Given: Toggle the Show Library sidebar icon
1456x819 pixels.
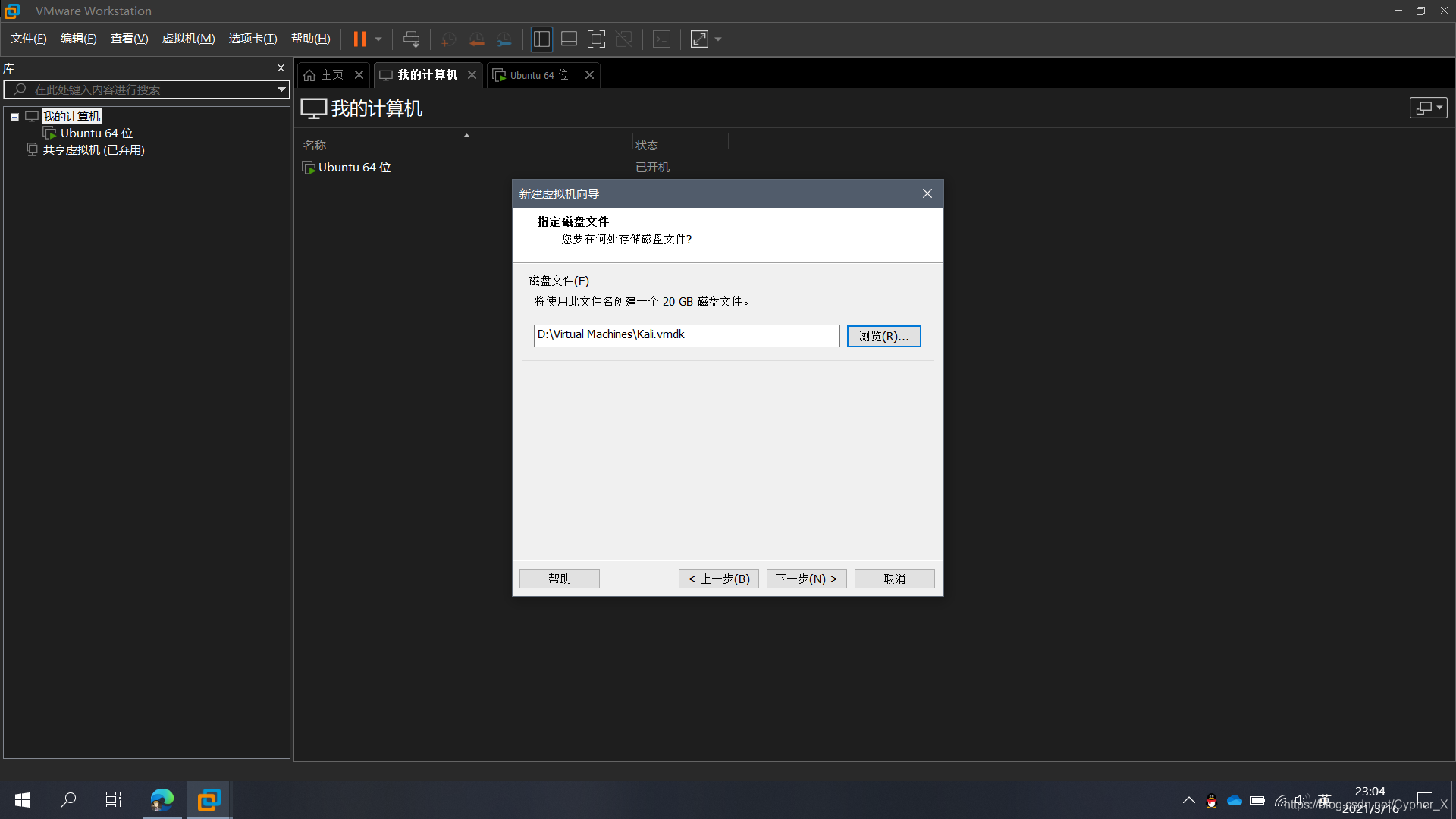Looking at the screenshot, I should pos(541,39).
